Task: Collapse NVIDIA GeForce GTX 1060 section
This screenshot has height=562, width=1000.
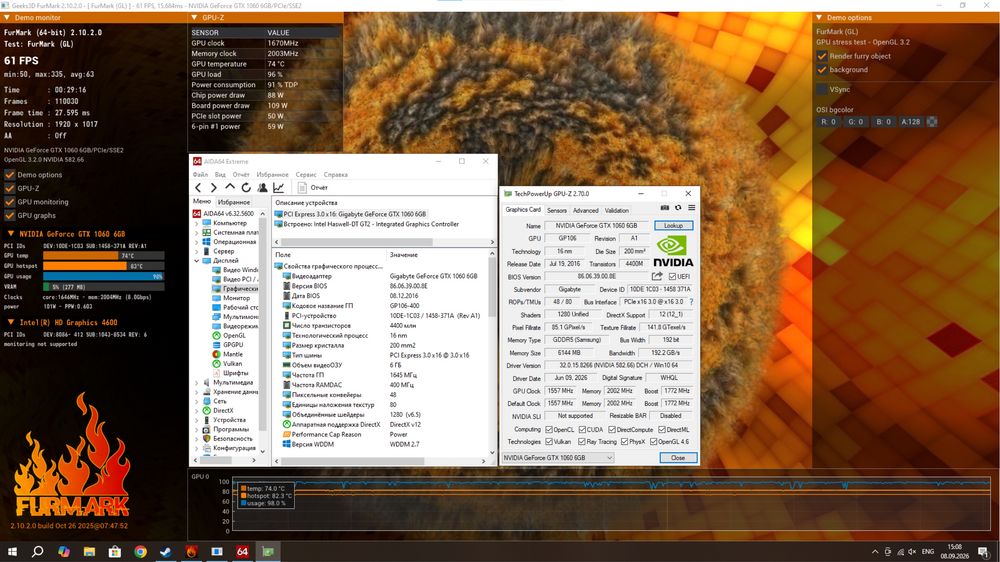Action: tap(10, 234)
